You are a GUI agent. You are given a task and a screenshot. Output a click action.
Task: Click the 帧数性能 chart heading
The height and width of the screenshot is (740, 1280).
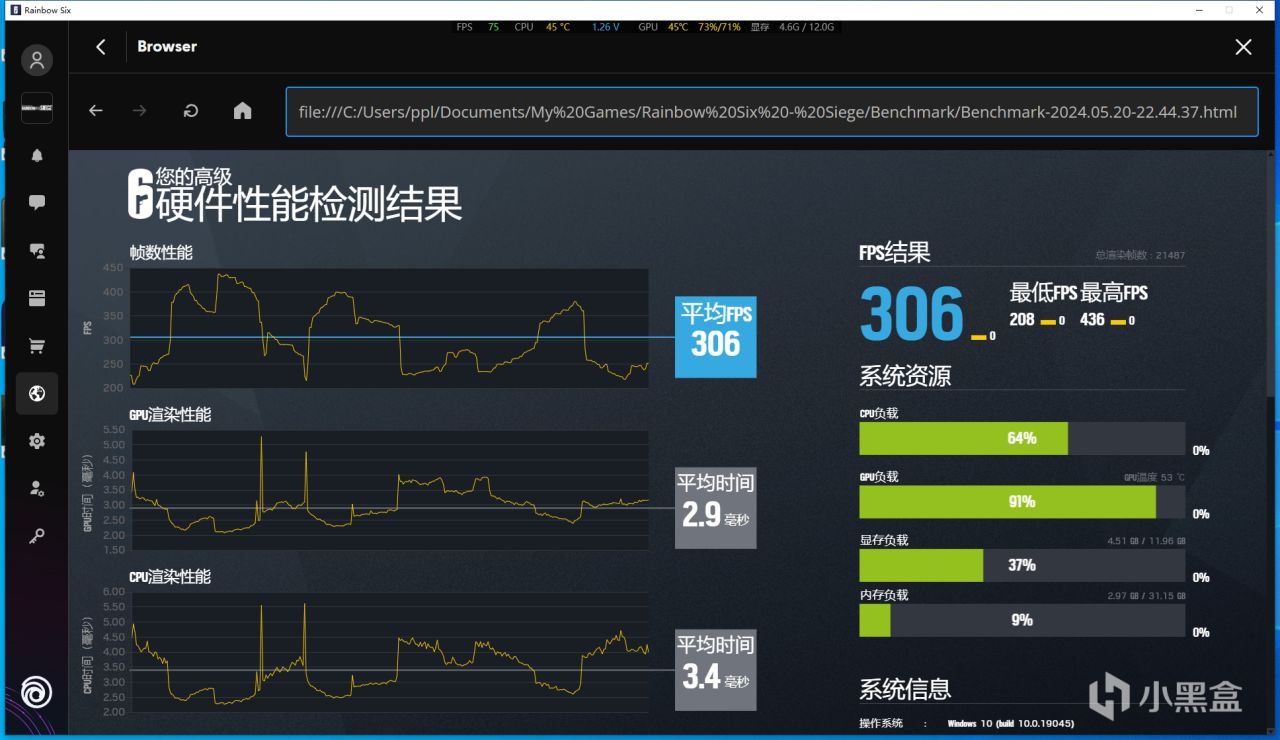coord(161,253)
